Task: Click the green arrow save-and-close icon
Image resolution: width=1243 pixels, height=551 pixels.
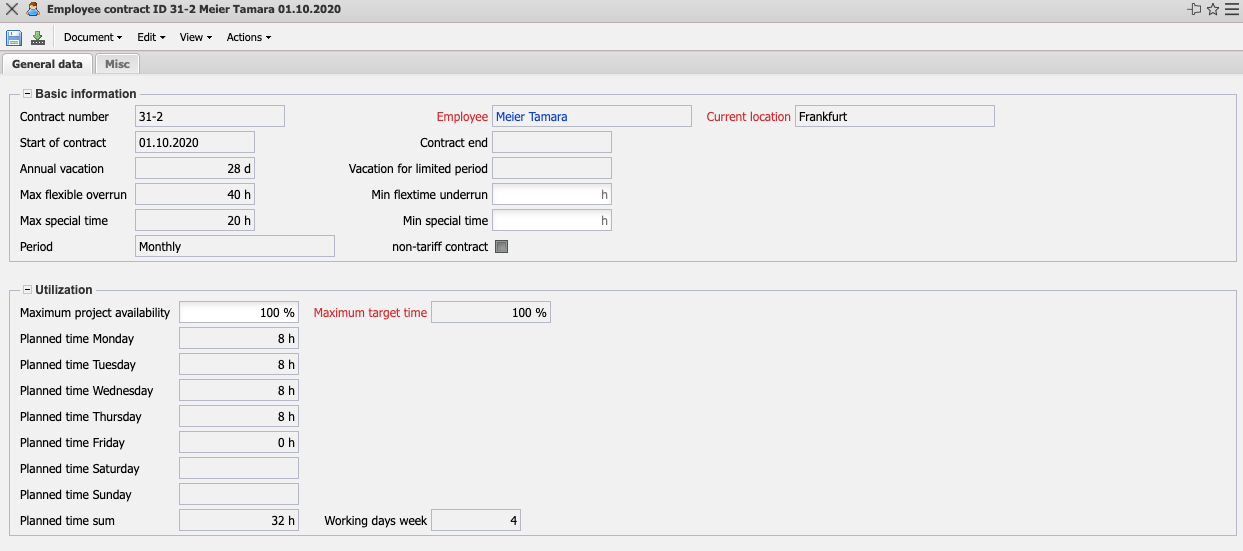Action: [x=38, y=38]
